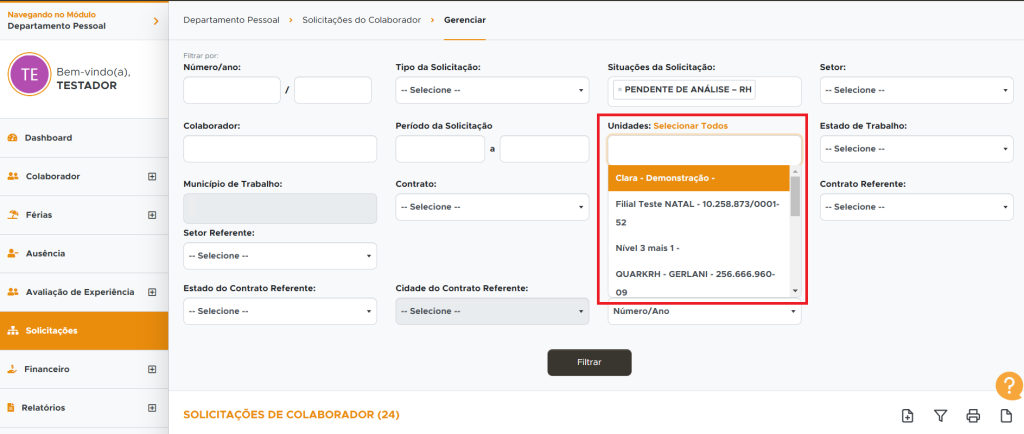The height and width of the screenshot is (434, 1024).
Task: Go to Ausência in the sidebar
Action: point(46,254)
